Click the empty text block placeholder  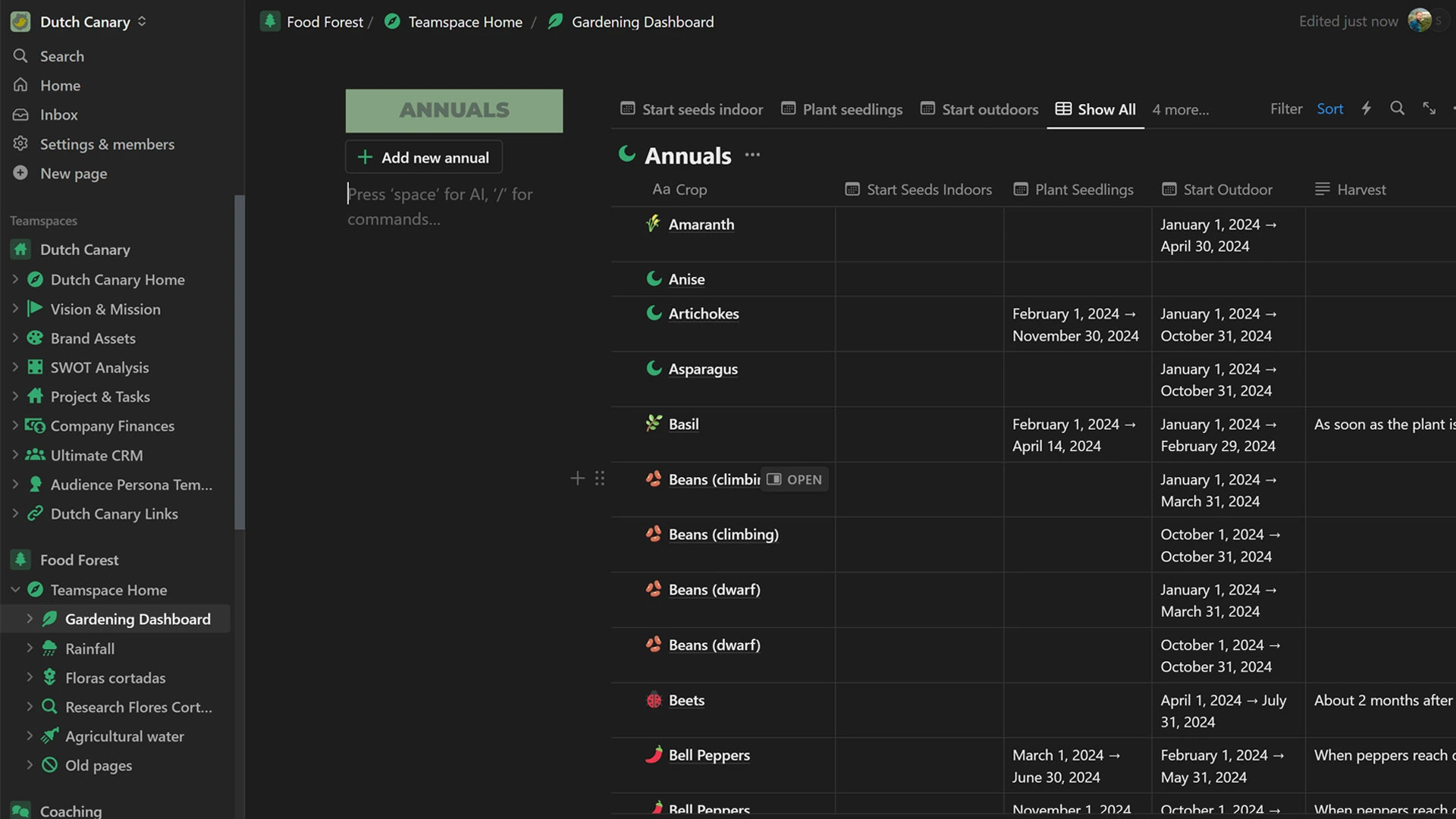[440, 206]
